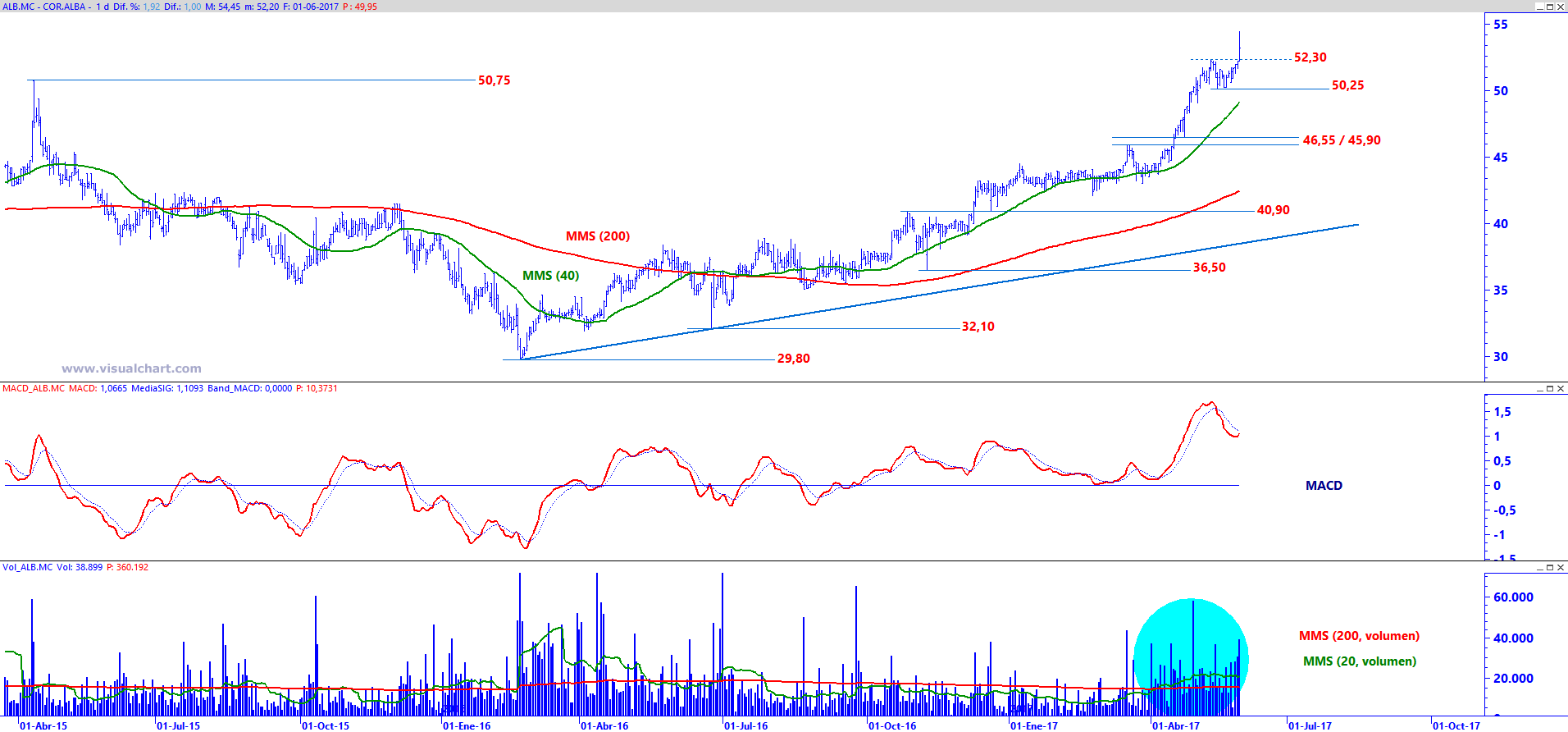The height and width of the screenshot is (732, 1568).
Task: Minimize the Vol_ALB.MC volume pane
Action: (1539, 567)
